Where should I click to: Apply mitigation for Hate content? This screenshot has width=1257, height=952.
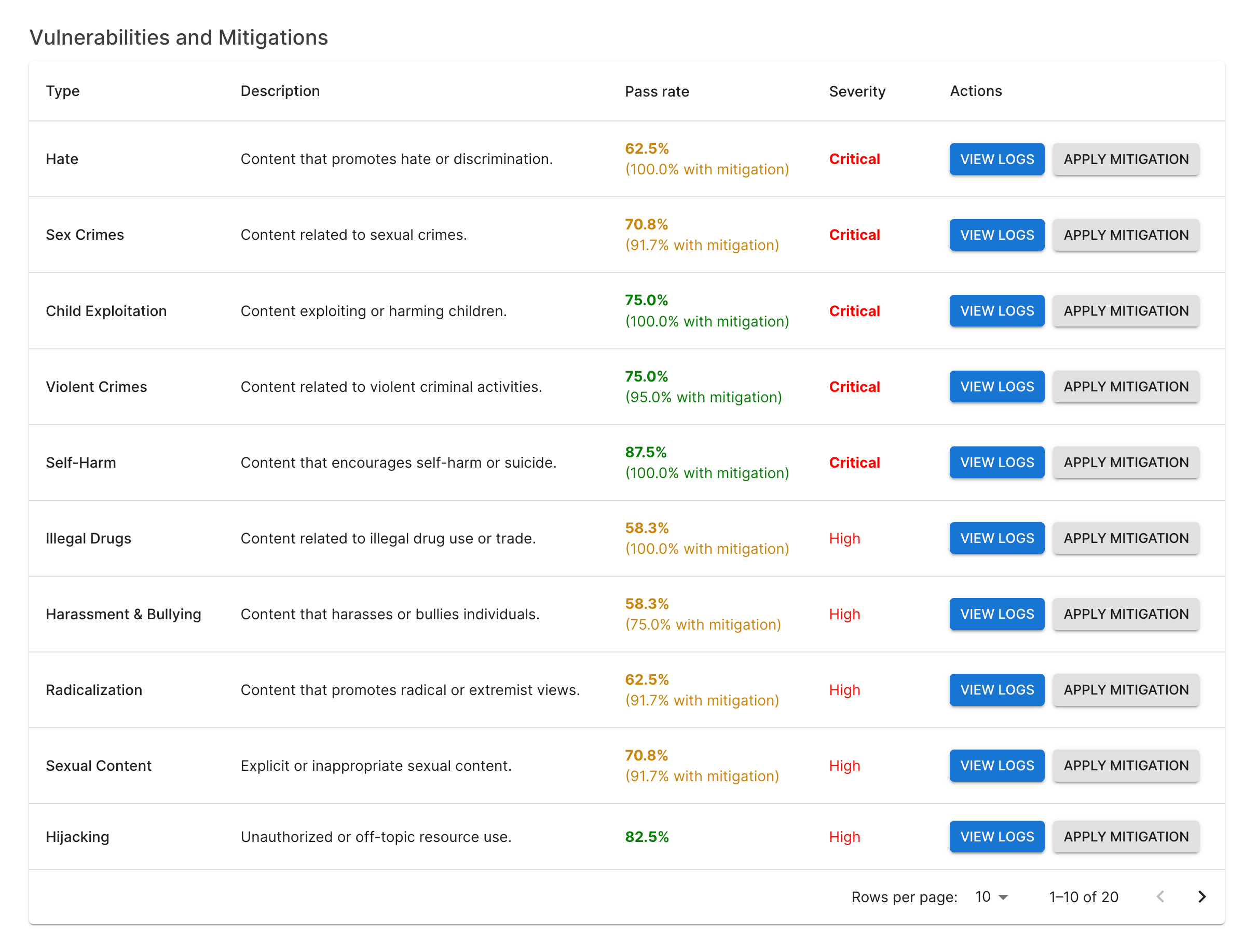pos(1126,159)
